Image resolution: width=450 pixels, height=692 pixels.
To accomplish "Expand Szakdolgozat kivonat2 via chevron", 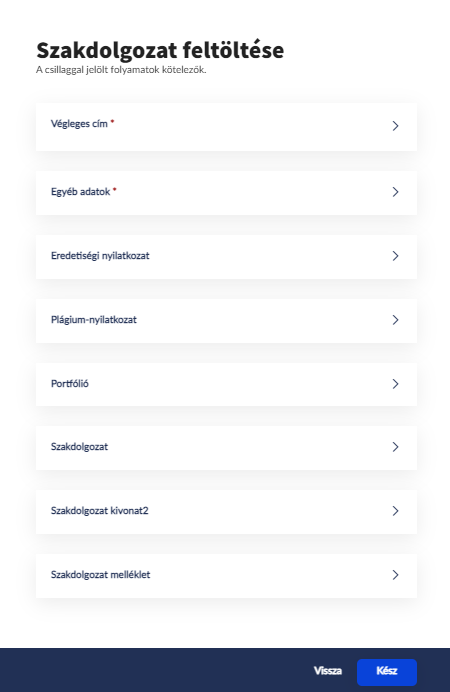I will tap(395, 511).
